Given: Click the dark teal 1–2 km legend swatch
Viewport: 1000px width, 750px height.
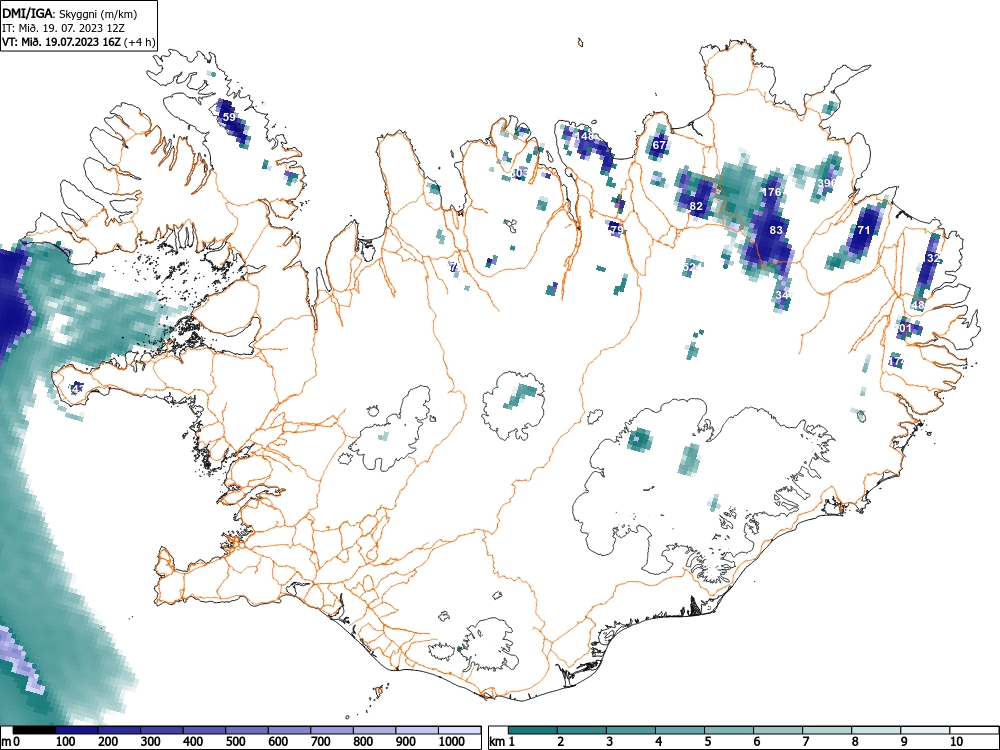Looking at the screenshot, I should (x=533, y=730).
